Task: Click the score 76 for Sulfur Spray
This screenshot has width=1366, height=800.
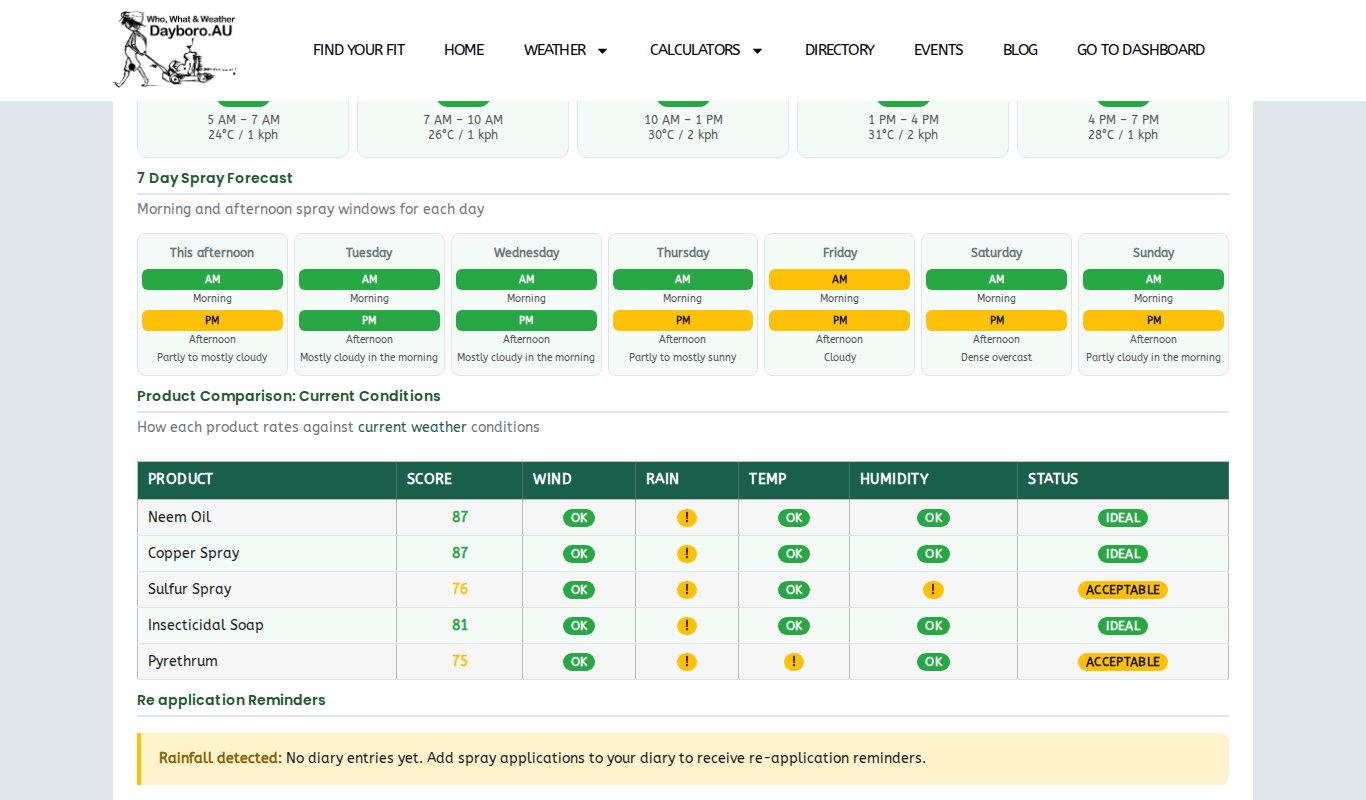Action: (460, 589)
